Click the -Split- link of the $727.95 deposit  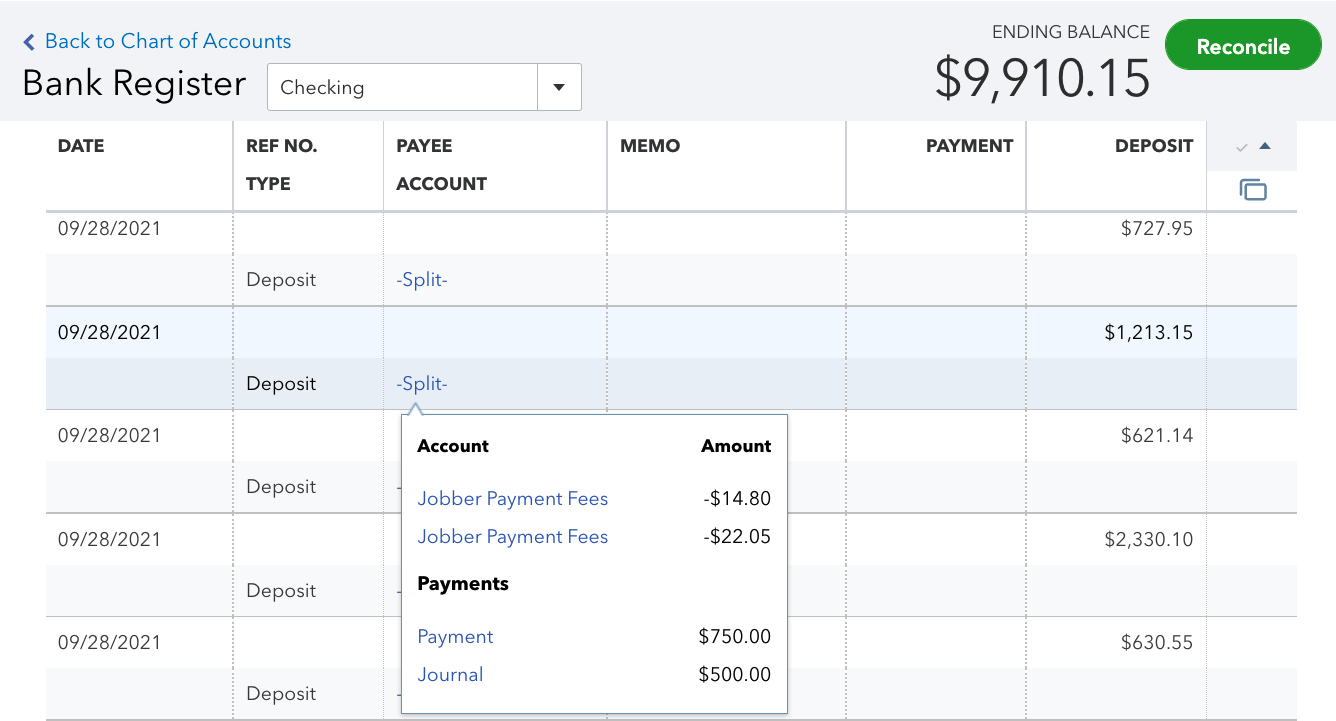pos(422,280)
